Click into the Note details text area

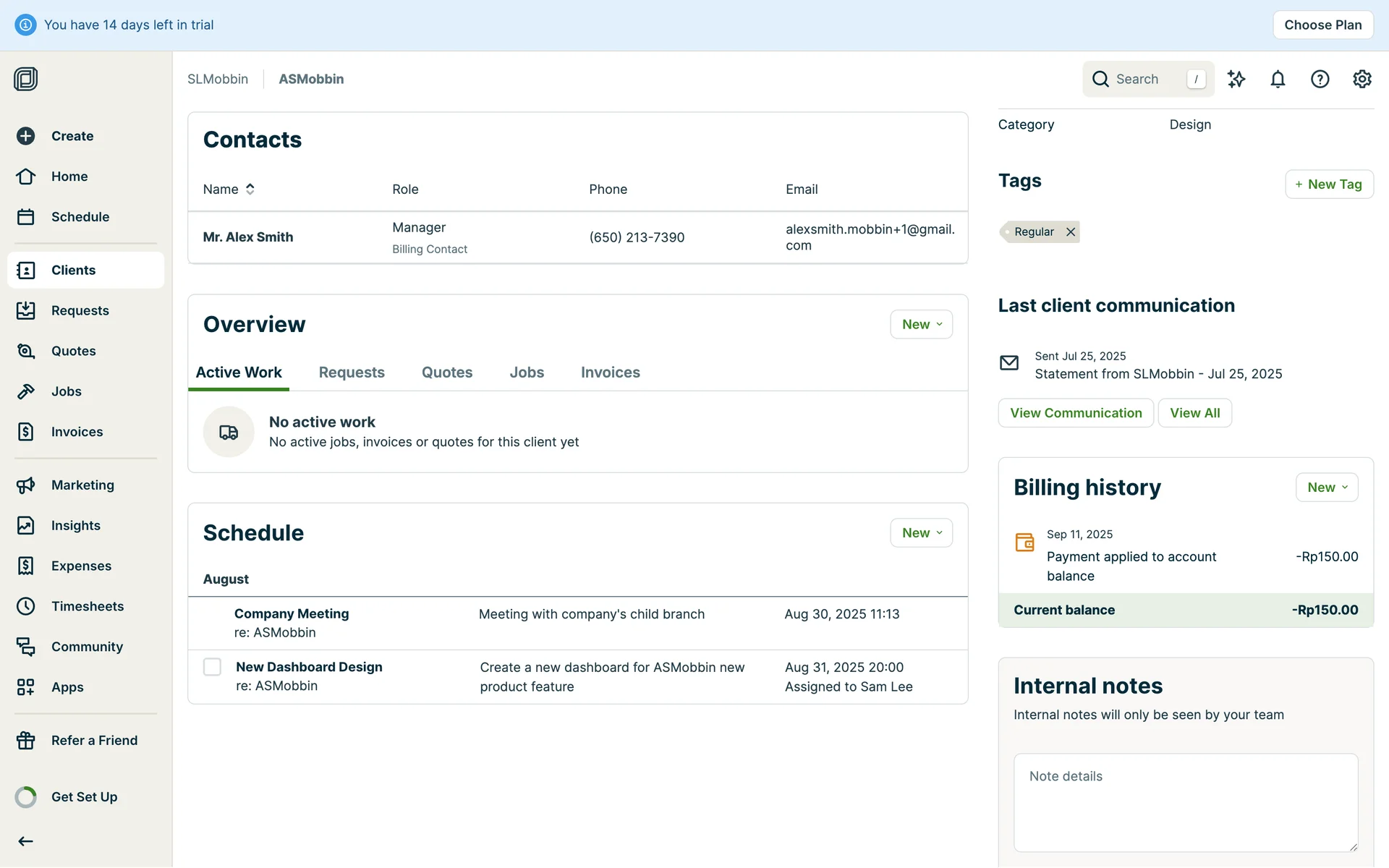(x=1185, y=803)
